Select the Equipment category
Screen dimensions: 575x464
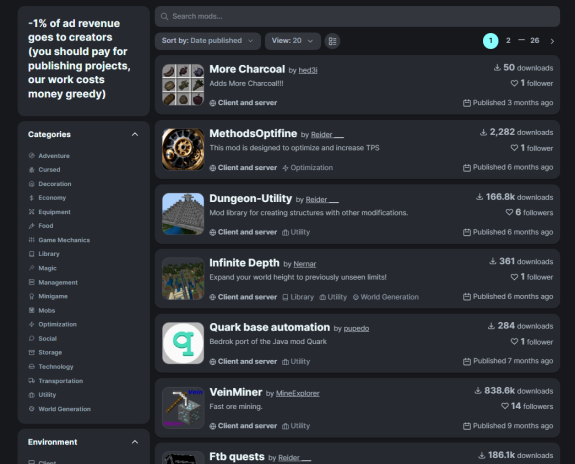[x=50, y=212]
